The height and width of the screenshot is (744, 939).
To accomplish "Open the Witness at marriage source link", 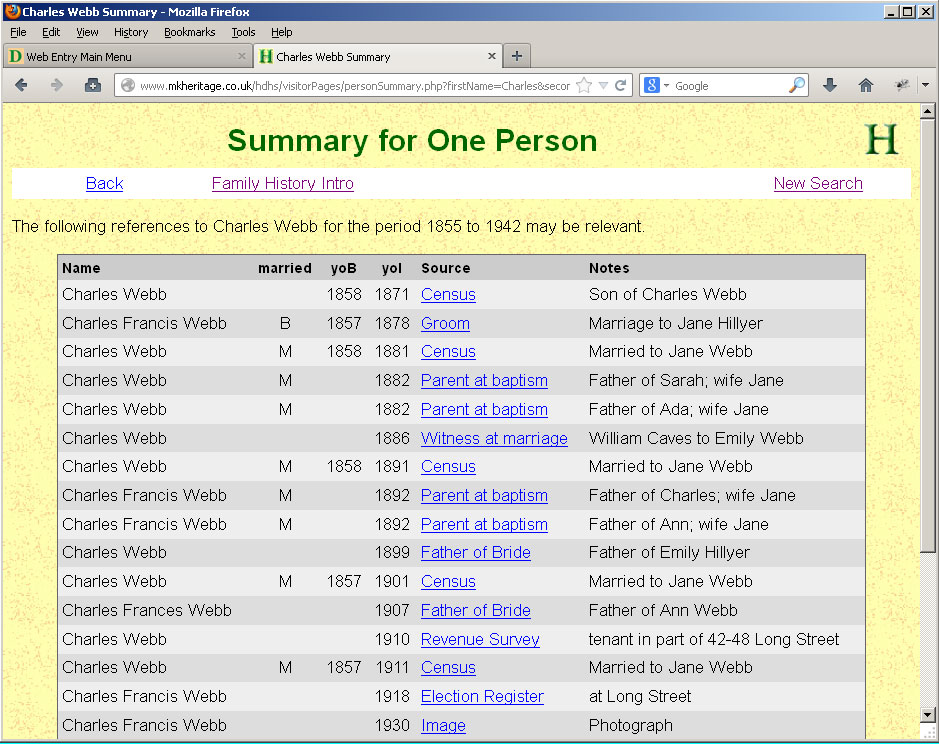I will 494,438.
